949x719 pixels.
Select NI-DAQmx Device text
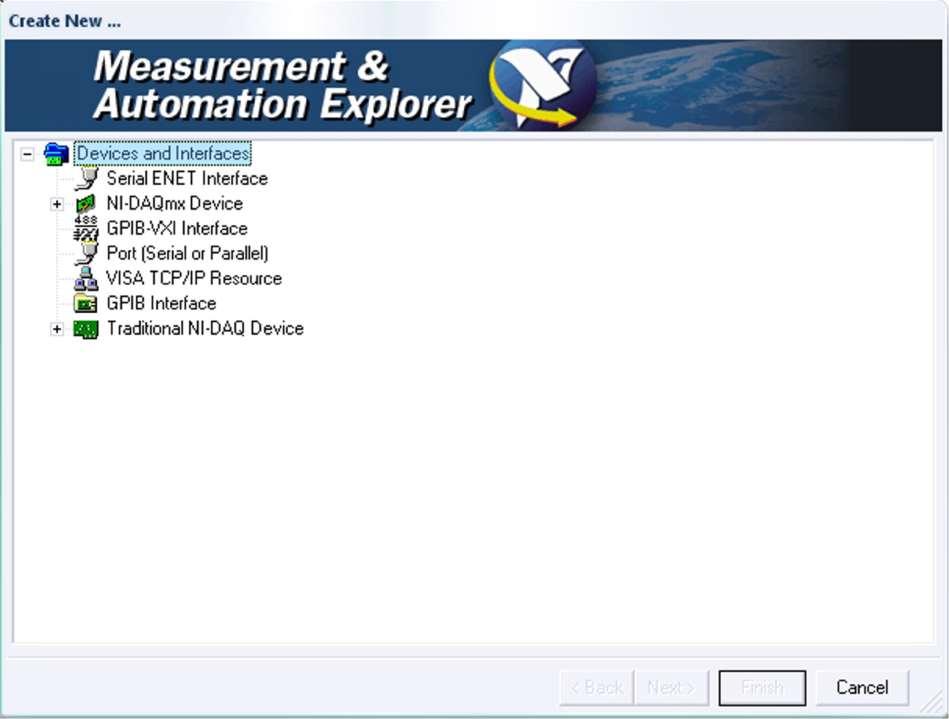point(175,203)
